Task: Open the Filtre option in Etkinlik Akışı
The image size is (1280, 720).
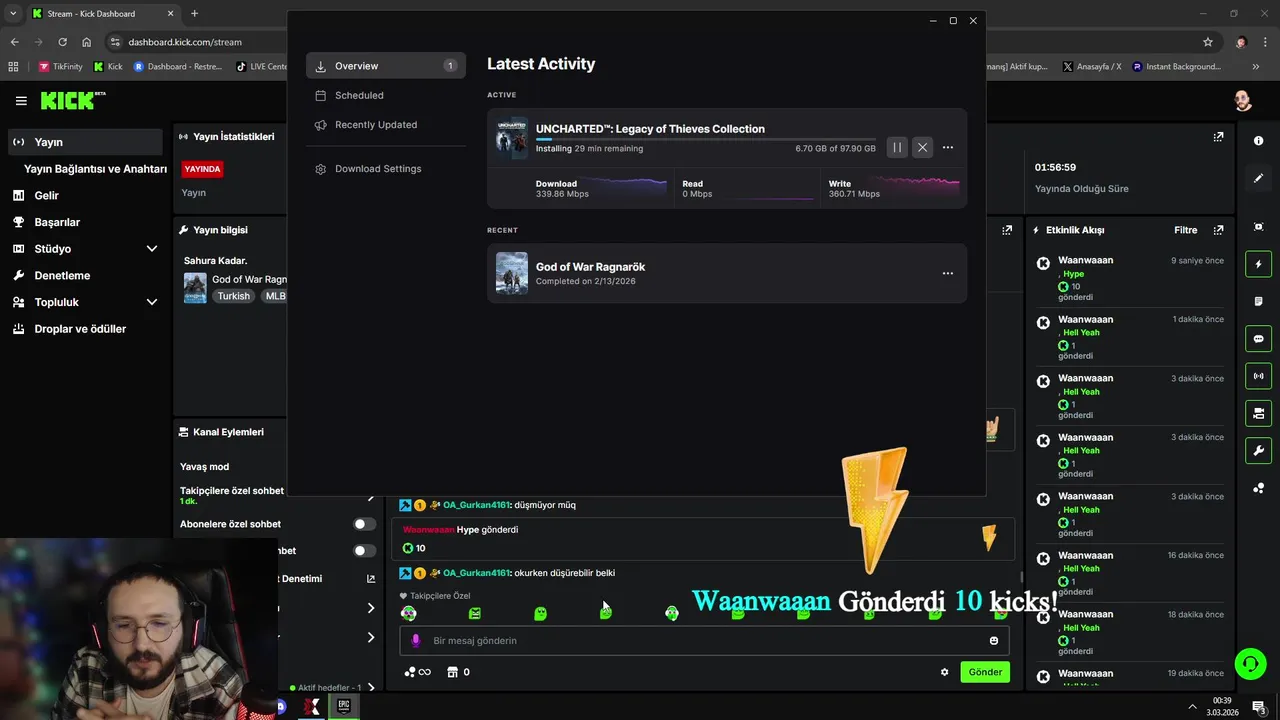Action: coord(1185,230)
